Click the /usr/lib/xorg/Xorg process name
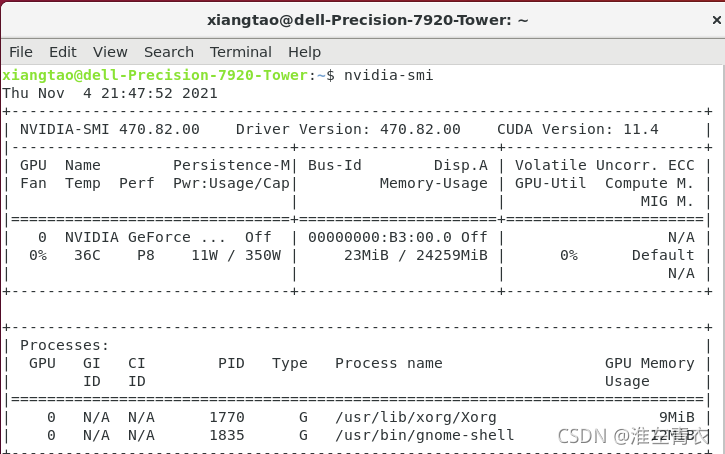The width and height of the screenshot is (725, 454). tap(416, 417)
